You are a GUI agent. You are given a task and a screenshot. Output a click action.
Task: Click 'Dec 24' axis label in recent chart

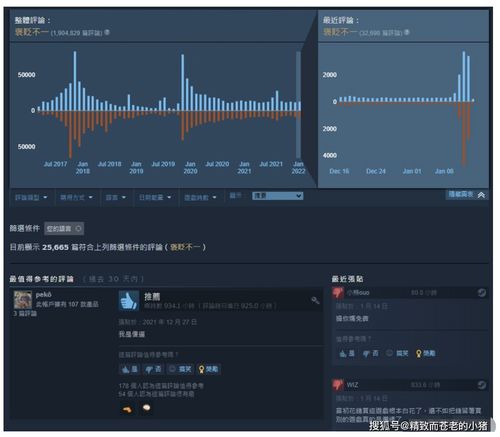point(376,171)
